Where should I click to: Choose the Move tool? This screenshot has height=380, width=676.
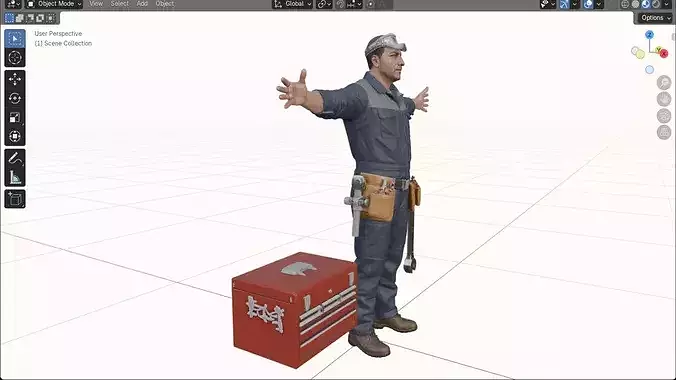(15, 79)
